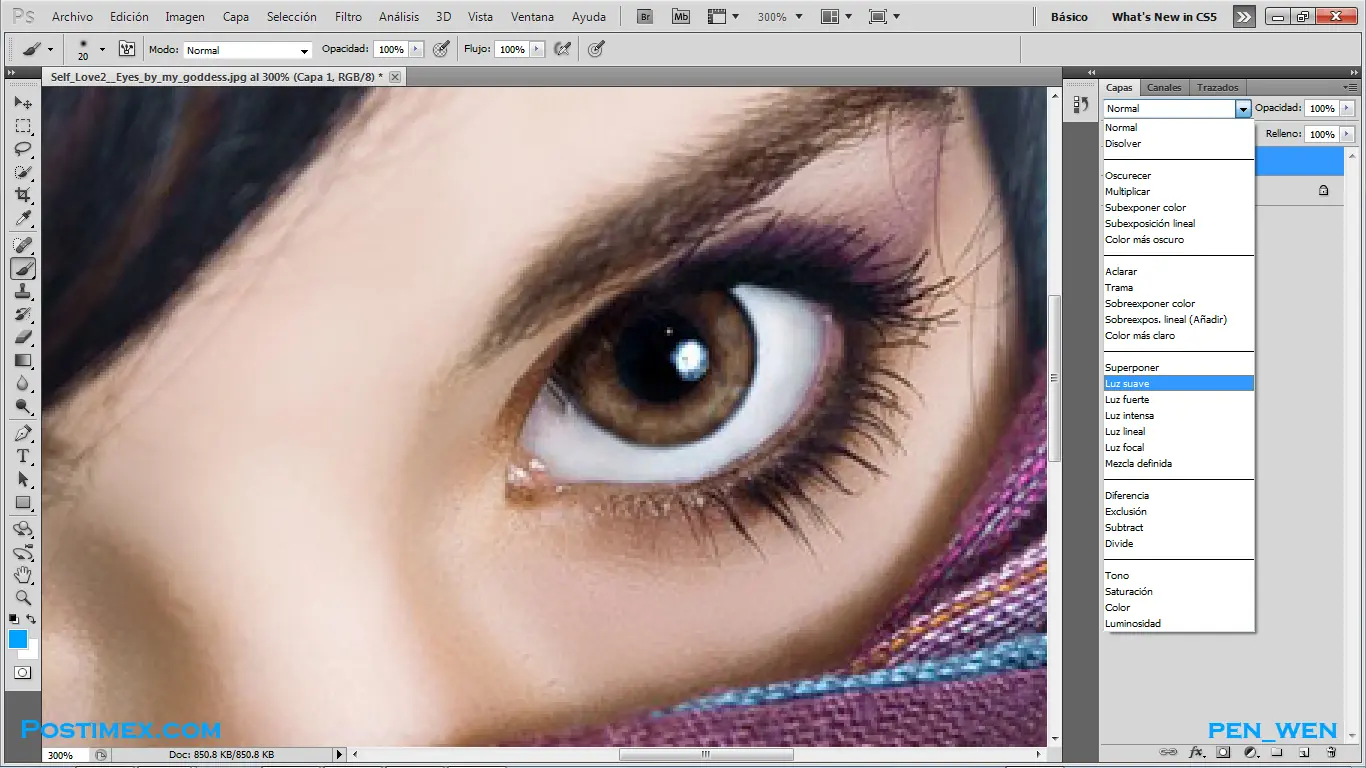Viewport: 1366px width, 768px height.
Task: Open the brush Opacidad slider arrow
Action: pos(417,49)
